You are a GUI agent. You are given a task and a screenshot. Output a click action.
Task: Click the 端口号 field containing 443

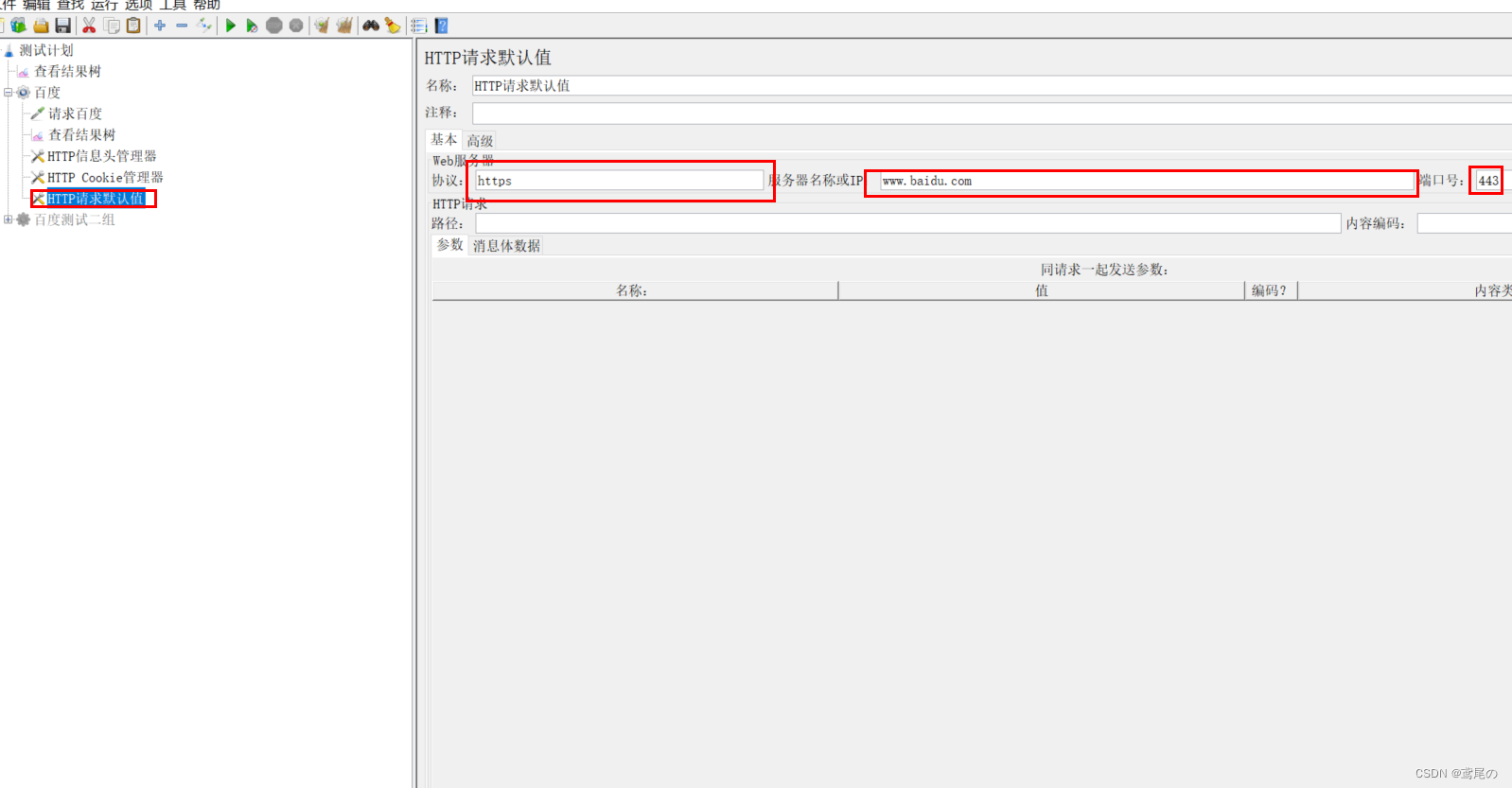coord(1488,181)
